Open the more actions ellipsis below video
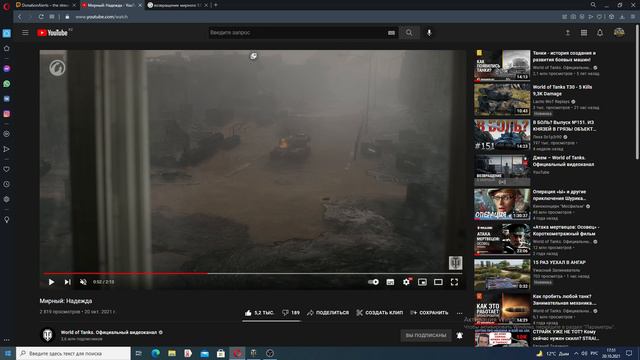 (459, 313)
